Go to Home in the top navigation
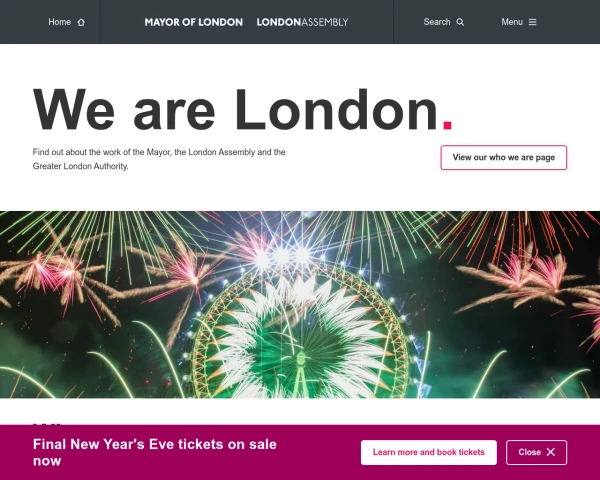 (59, 22)
